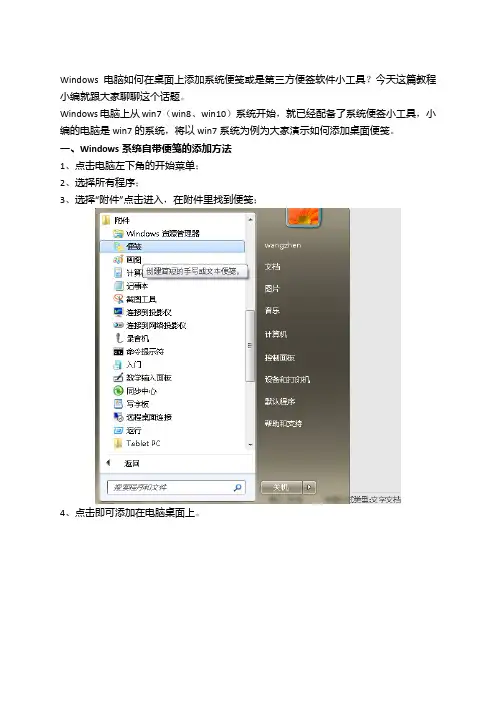The image size is (496, 702).
Task: Click the 搜索程序和文件 search field
Action: 176,487
